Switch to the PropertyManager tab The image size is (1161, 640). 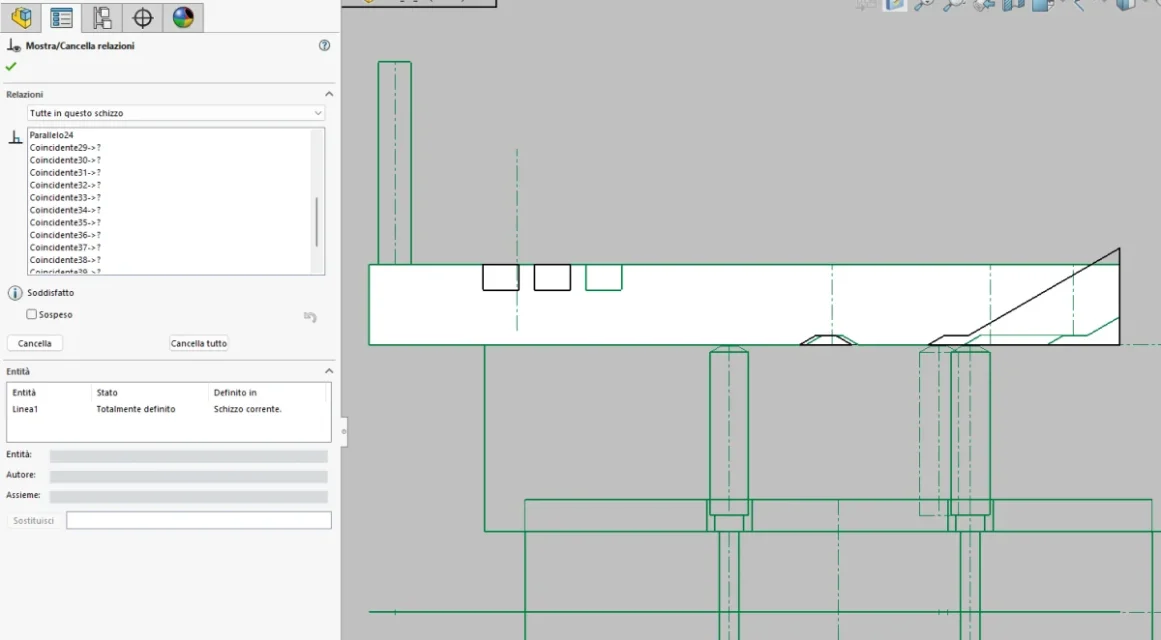tap(61, 17)
